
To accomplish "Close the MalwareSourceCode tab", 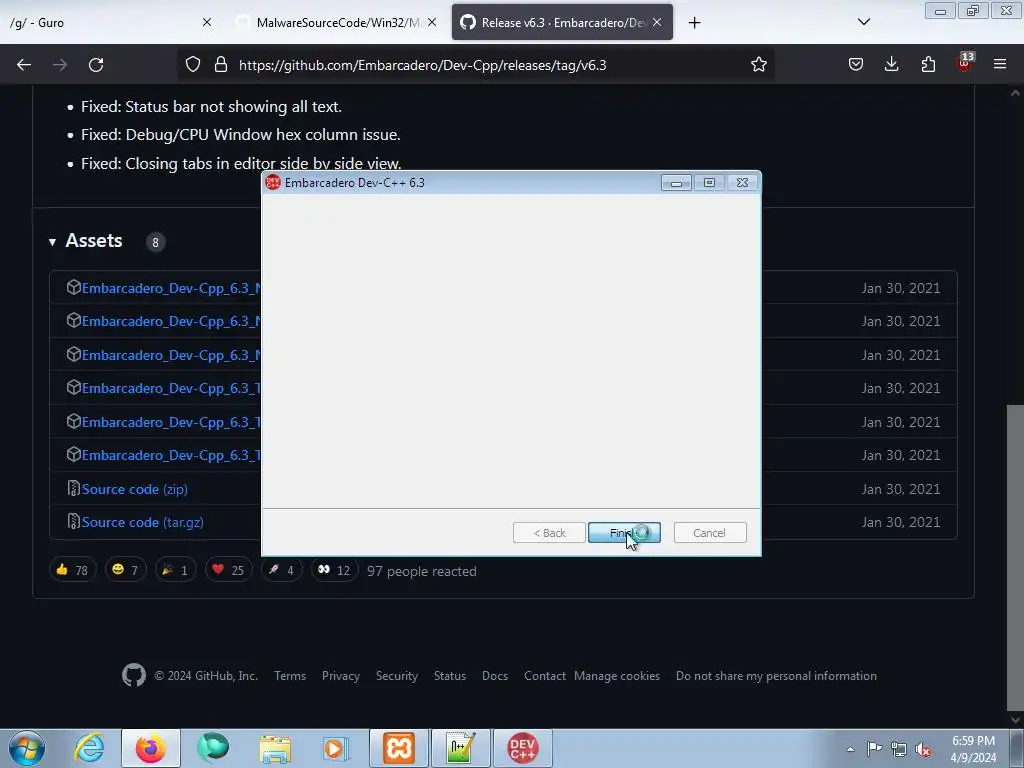I will coord(432,23).
